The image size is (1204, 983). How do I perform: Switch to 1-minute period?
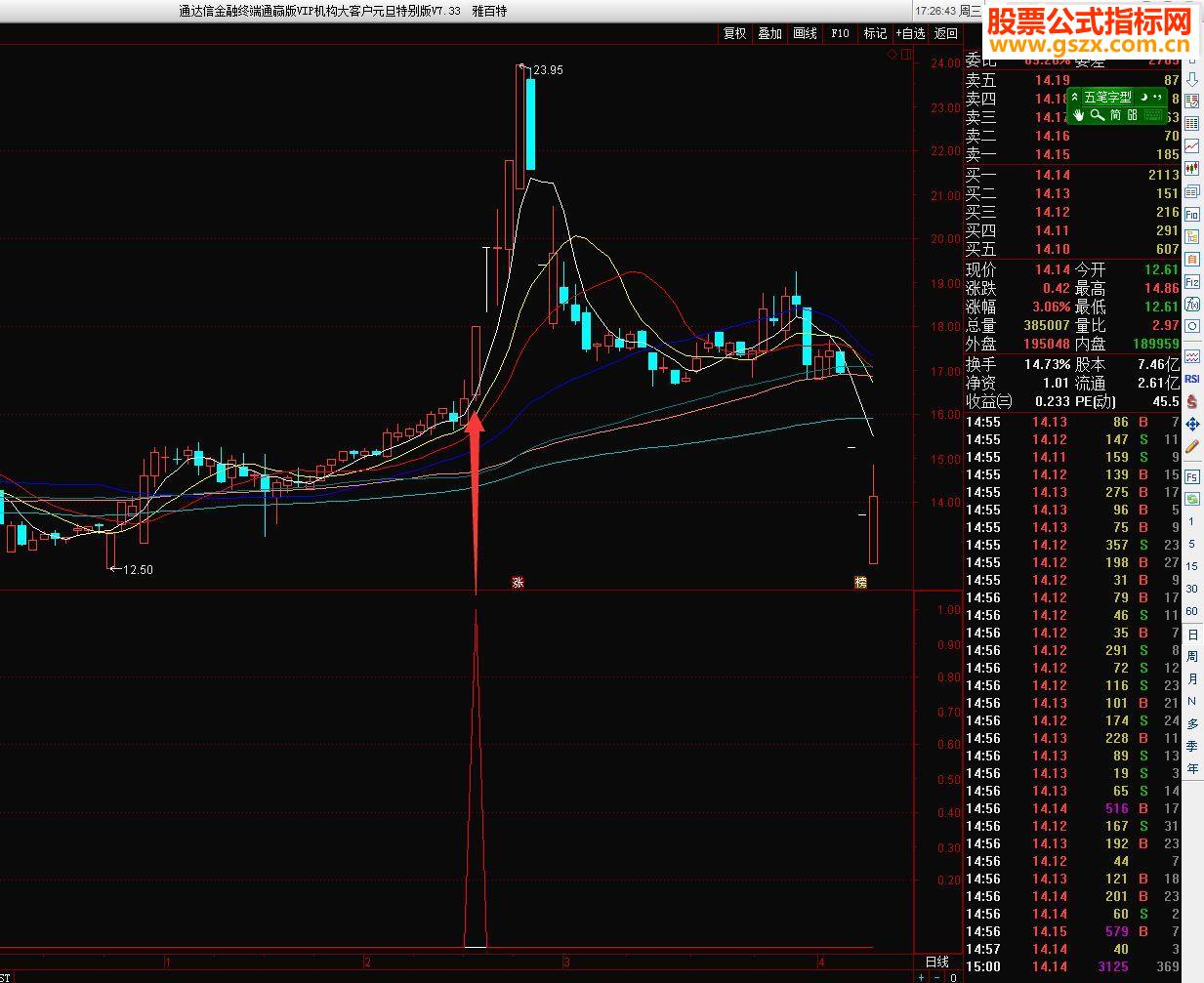click(x=1192, y=521)
